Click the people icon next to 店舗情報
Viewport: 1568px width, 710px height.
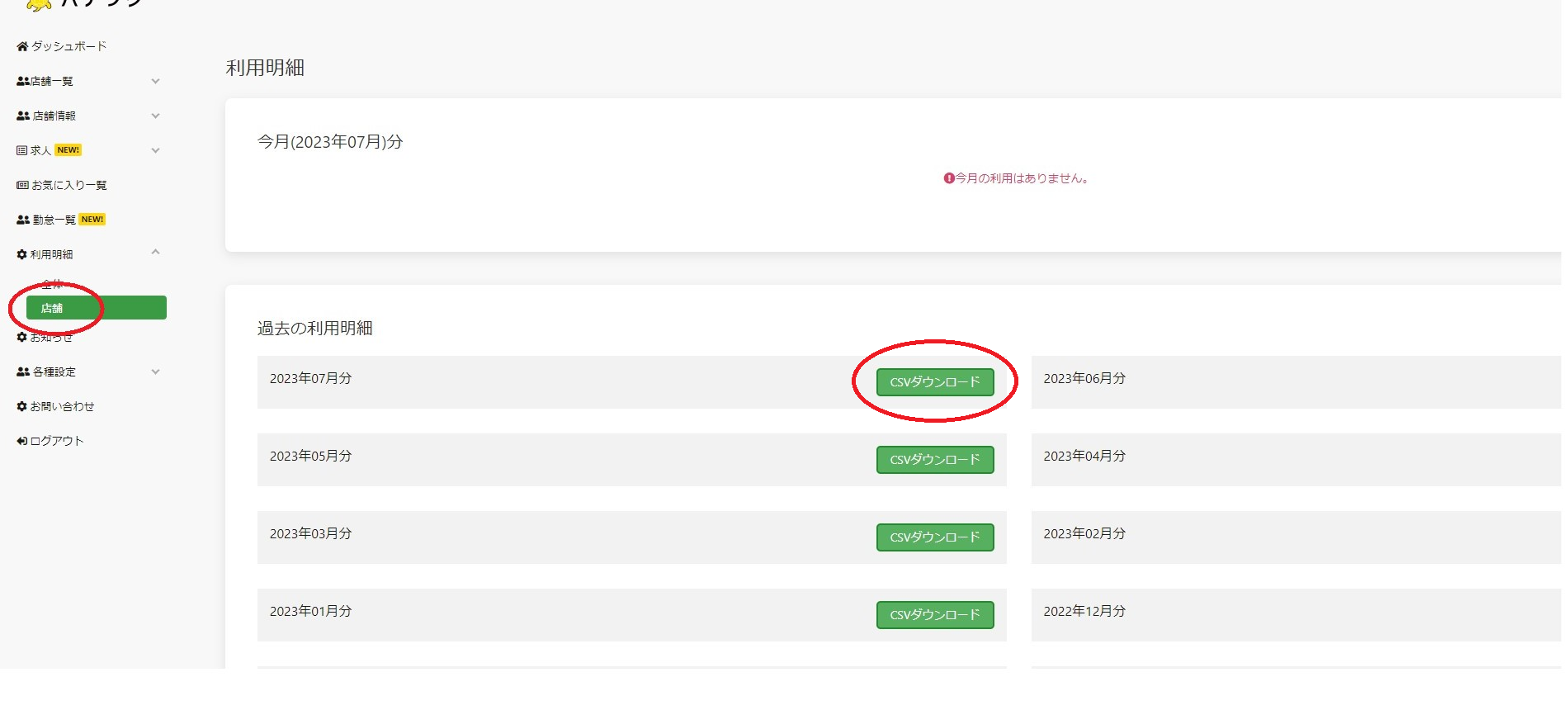[23, 116]
